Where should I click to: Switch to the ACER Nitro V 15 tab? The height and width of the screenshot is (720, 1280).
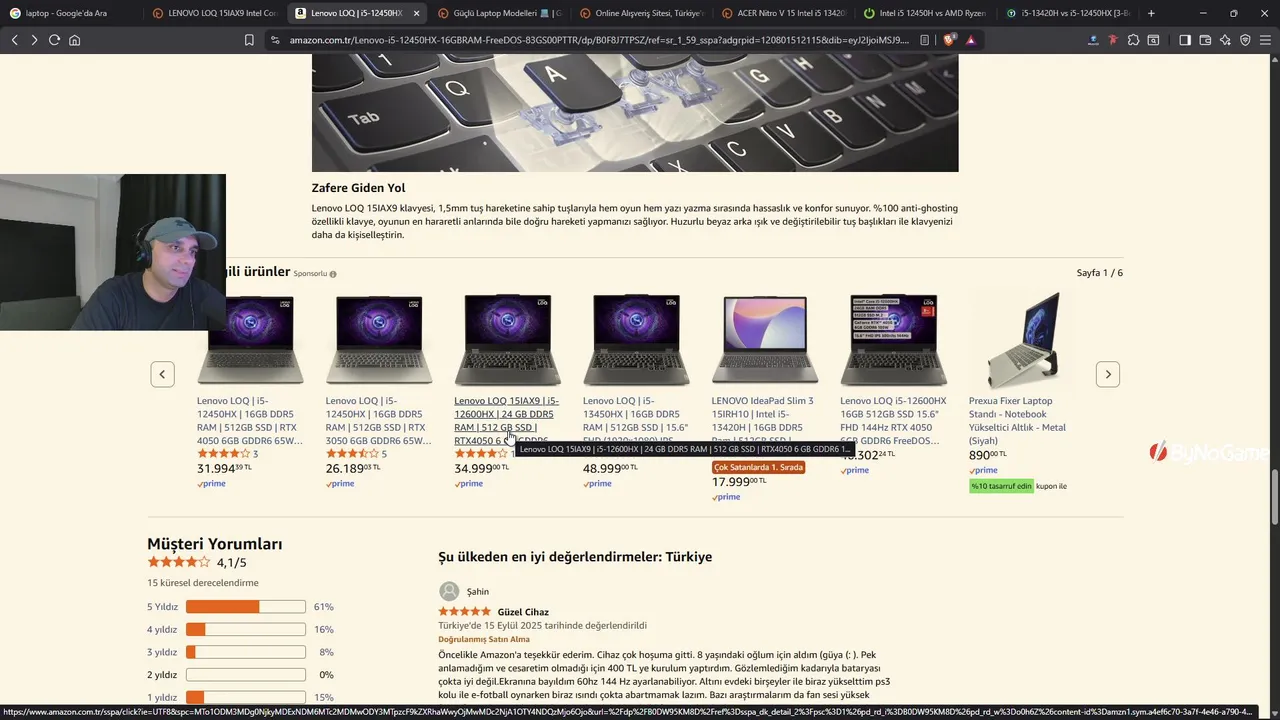(x=785, y=13)
